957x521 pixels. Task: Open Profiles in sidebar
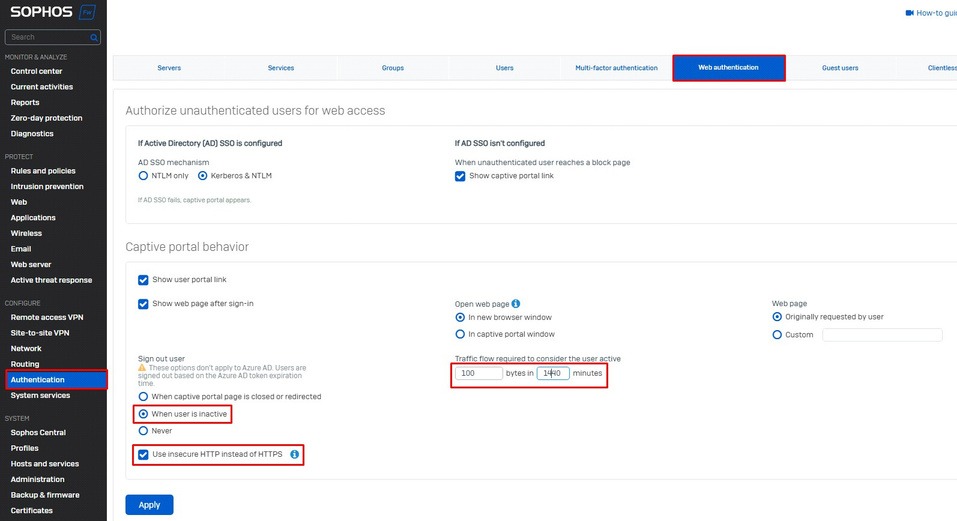pos(24,448)
